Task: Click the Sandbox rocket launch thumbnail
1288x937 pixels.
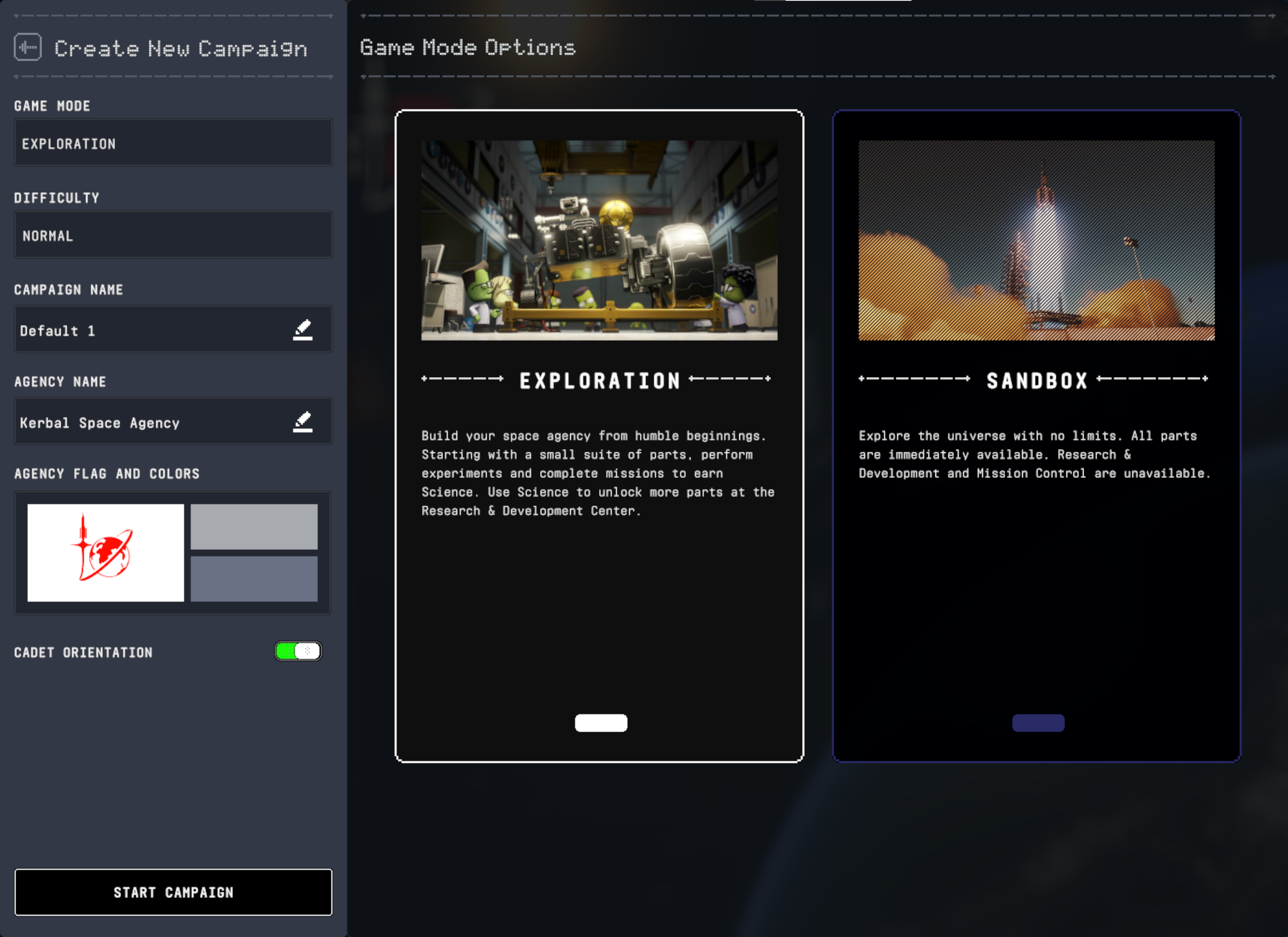Action: pyautogui.click(x=1036, y=240)
